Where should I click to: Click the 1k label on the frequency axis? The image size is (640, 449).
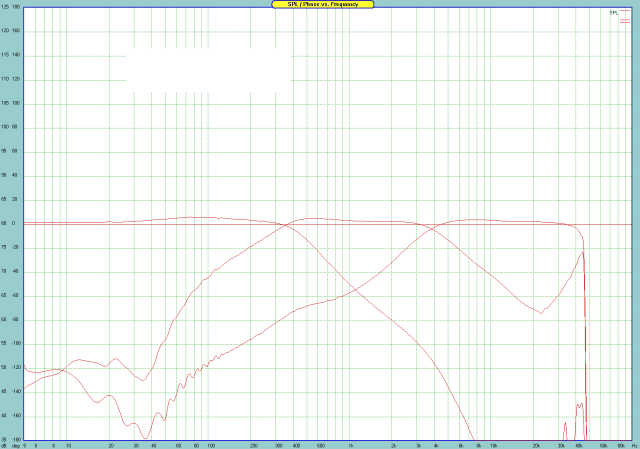pos(350,446)
